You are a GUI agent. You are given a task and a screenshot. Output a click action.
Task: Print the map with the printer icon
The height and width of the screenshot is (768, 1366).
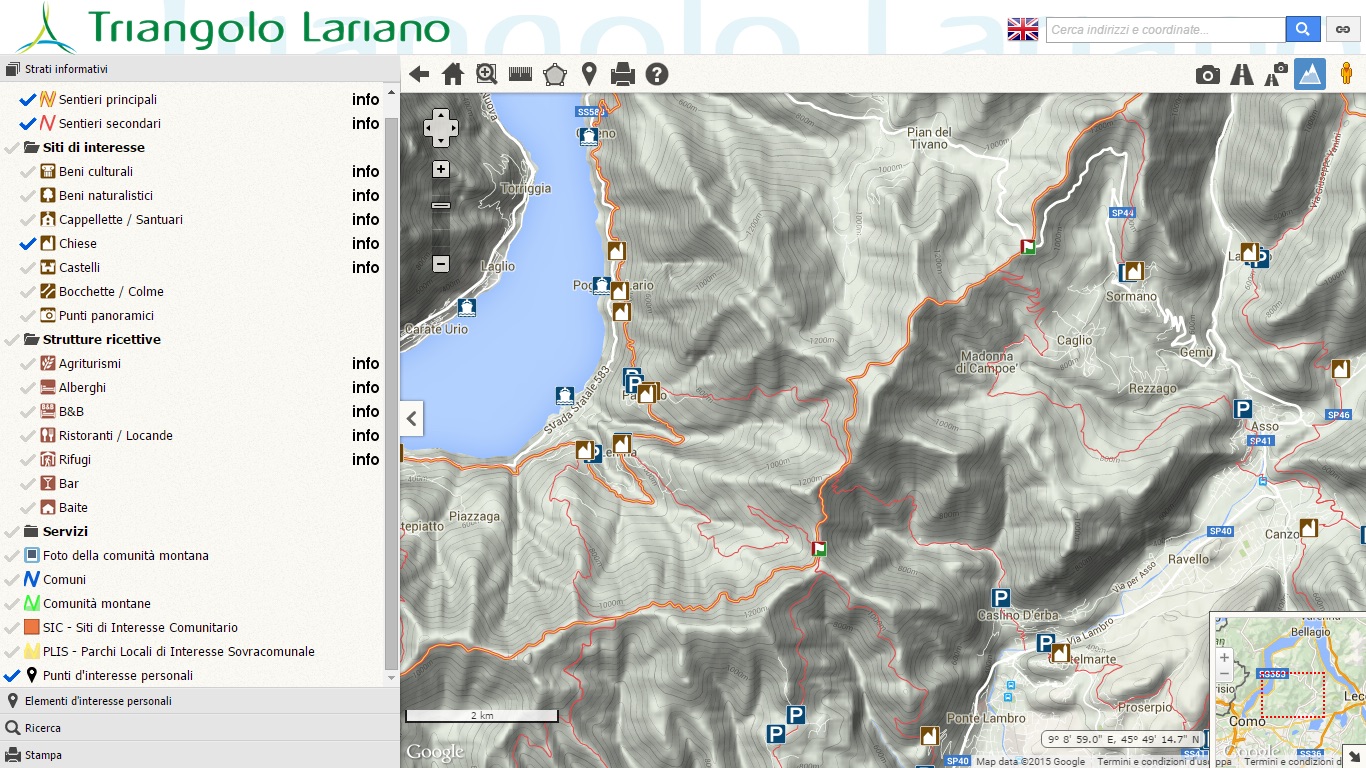click(622, 74)
